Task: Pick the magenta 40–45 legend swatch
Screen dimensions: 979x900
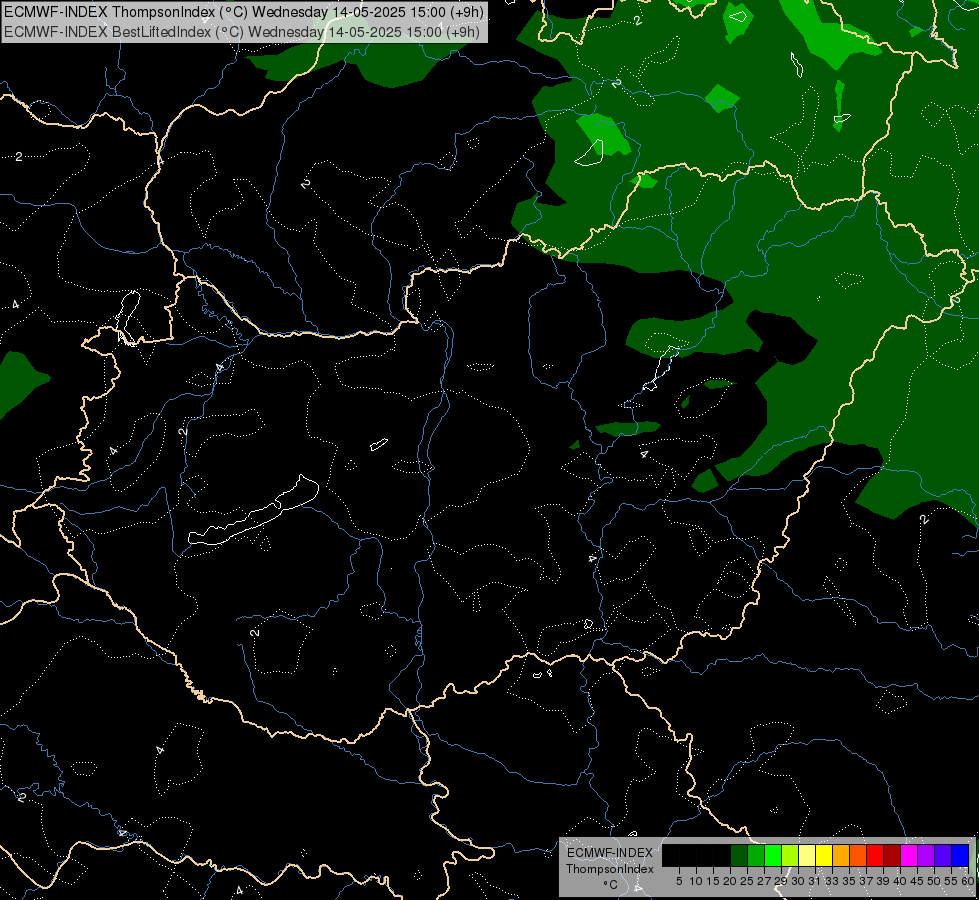Action: pyautogui.click(x=909, y=855)
